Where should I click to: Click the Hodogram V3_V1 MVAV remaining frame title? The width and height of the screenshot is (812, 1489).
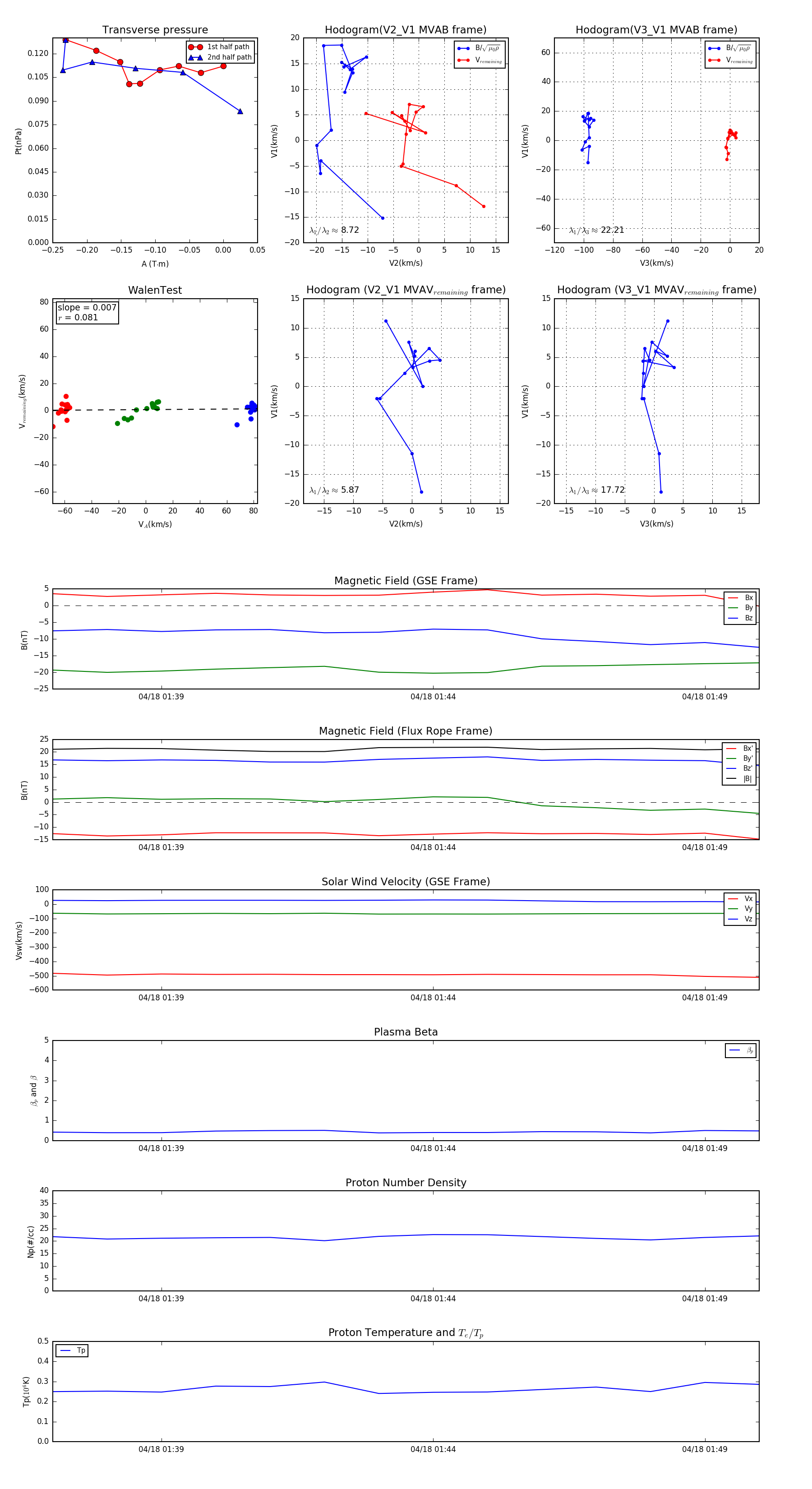pos(656,290)
